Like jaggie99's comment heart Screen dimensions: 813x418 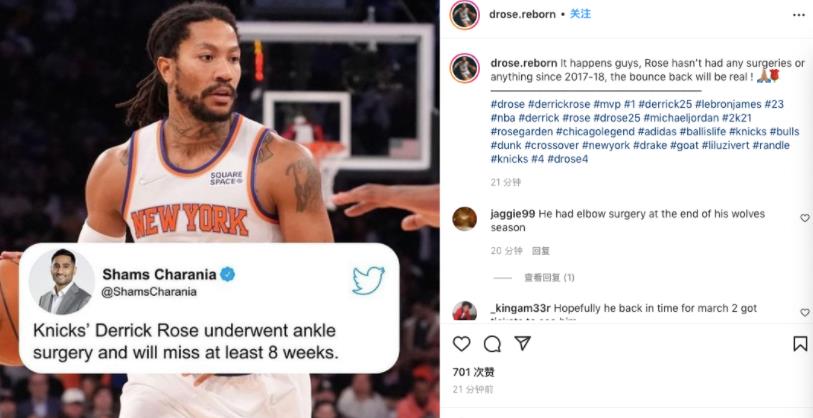(x=805, y=218)
